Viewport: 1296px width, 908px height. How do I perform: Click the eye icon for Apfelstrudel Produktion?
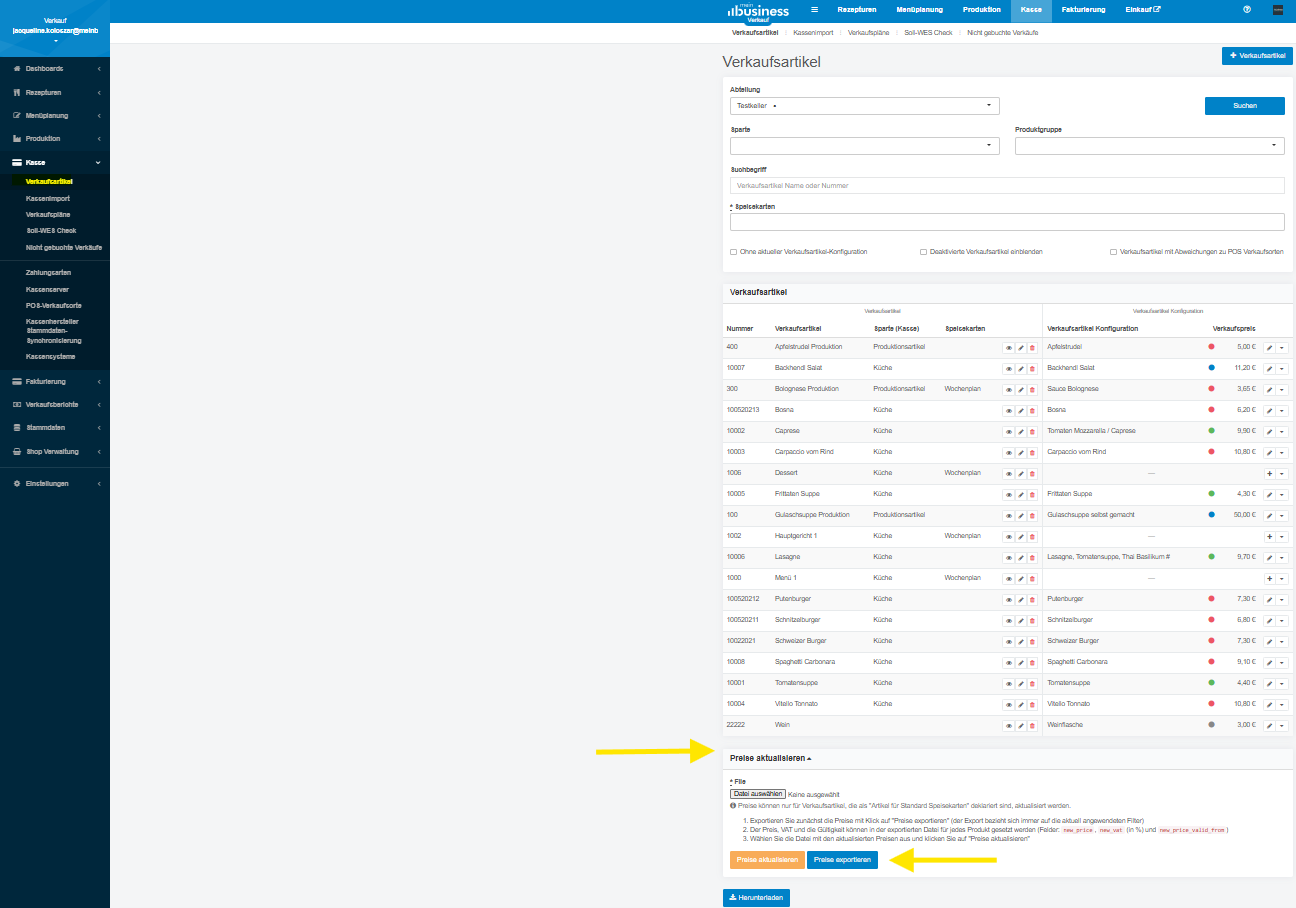tap(1008, 348)
